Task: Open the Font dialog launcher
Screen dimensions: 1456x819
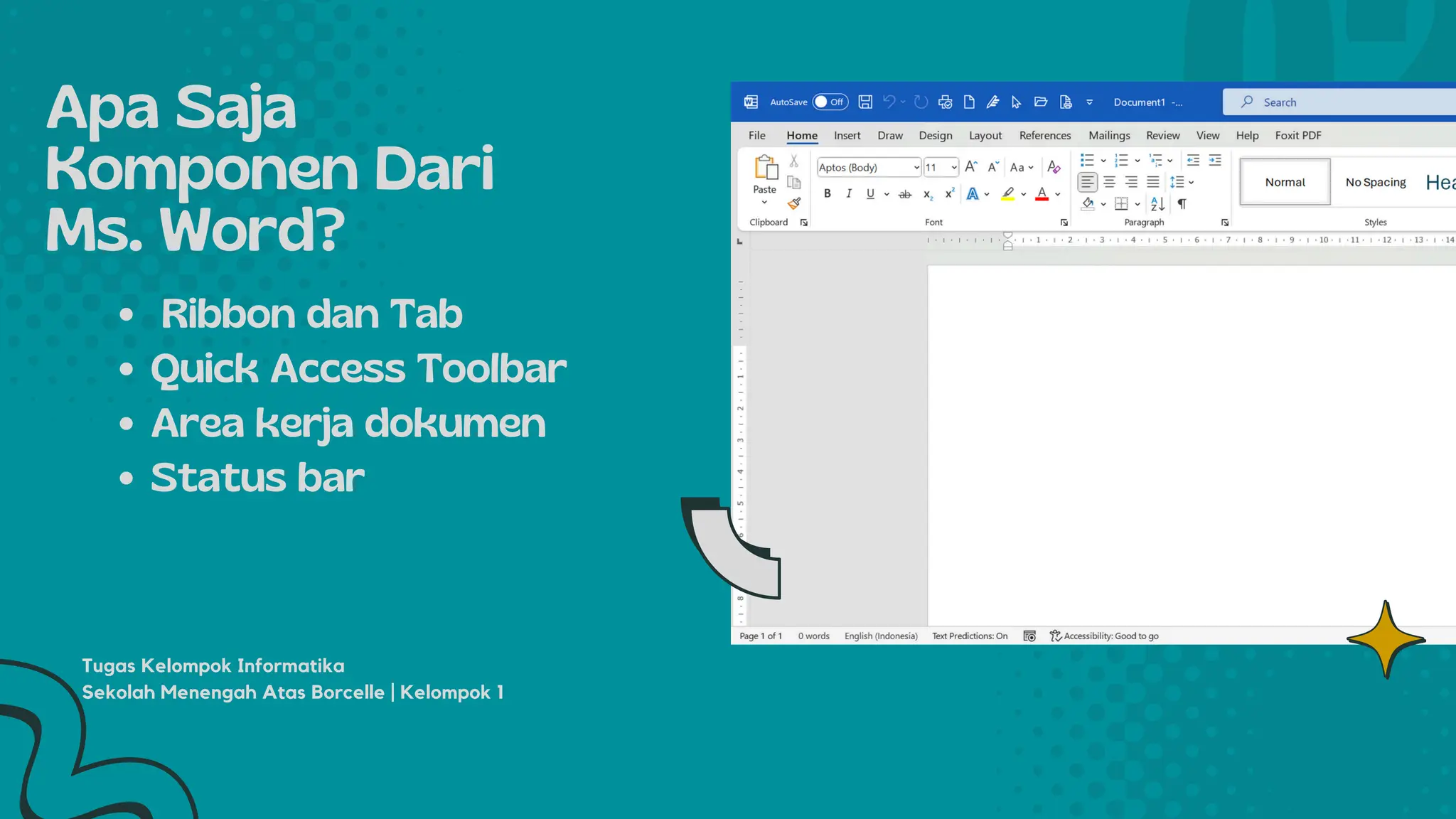Action: click(1064, 223)
